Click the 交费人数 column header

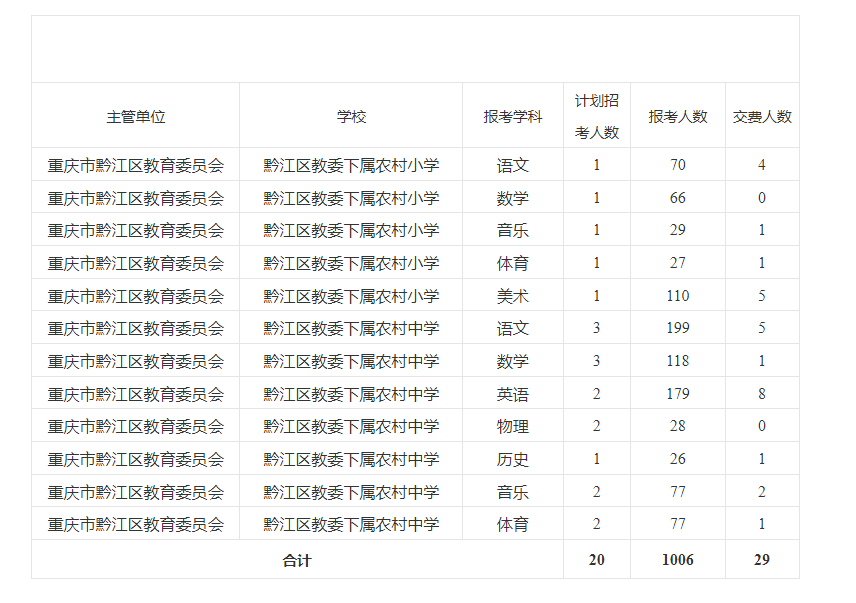[761, 116]
